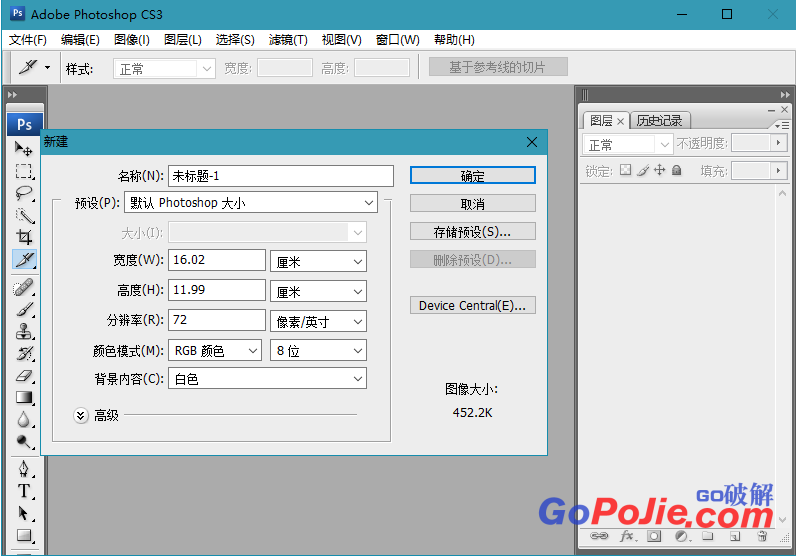Screen dimensions: 796x560
Task: Open the layer blend mode 正常 dropdown
Action: (627, 145)
